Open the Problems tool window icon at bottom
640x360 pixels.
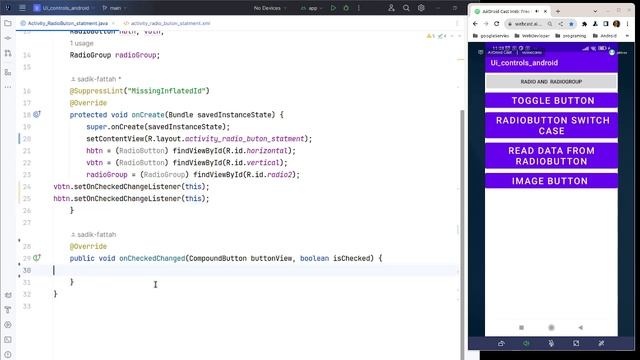pos(8,354)
